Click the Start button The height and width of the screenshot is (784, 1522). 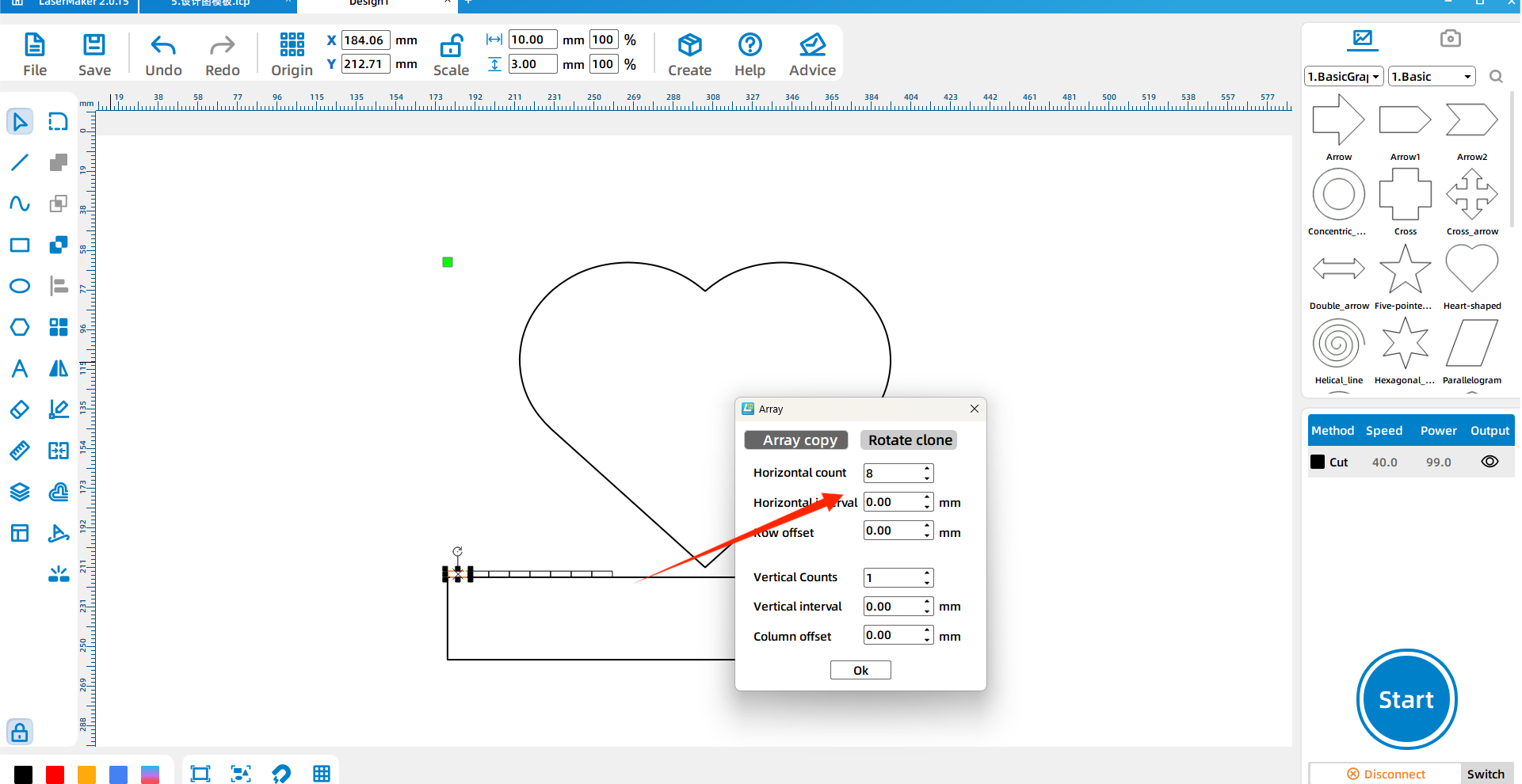1406,700
